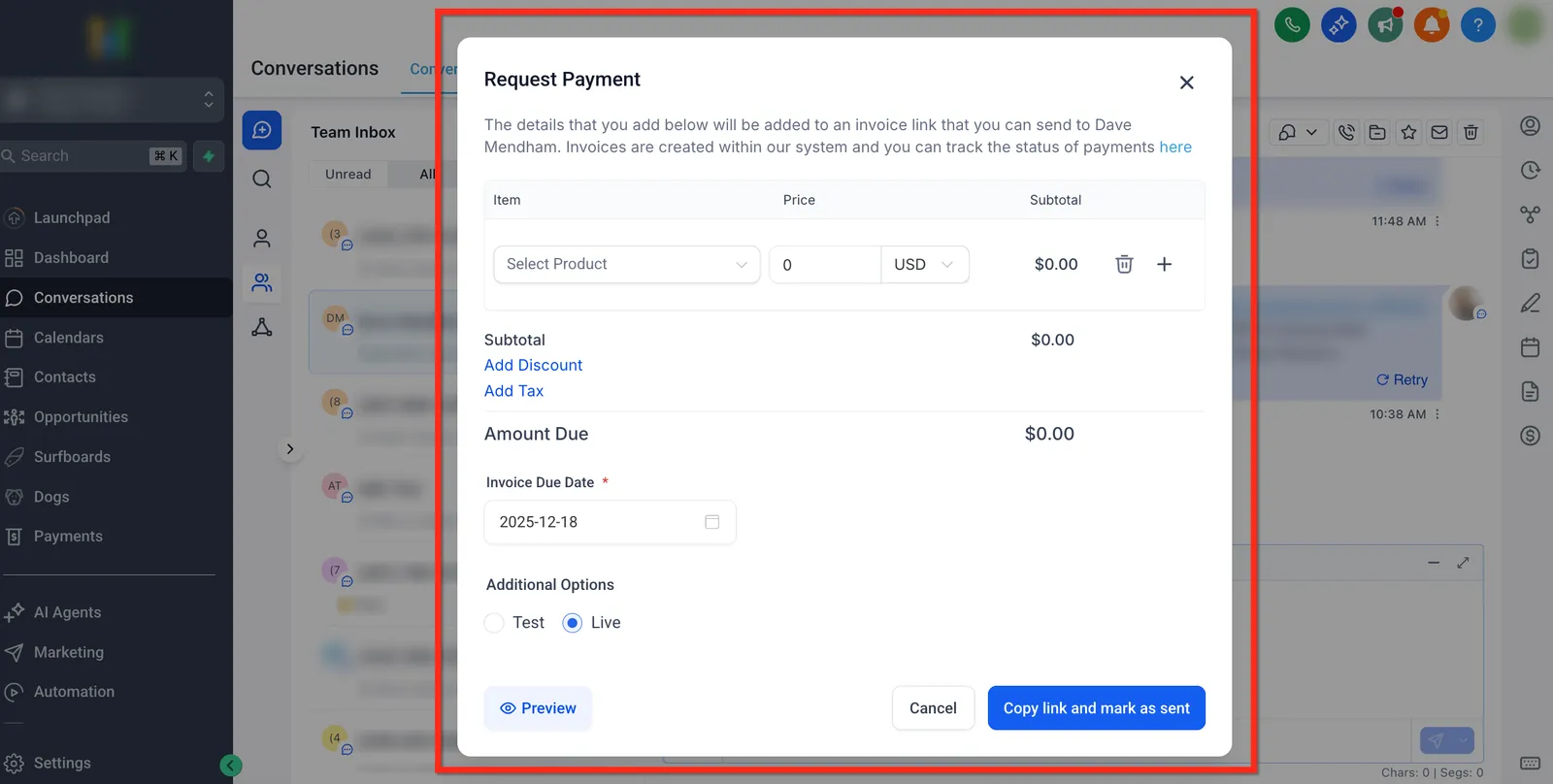Click the new conversation compose icon
The image size is (1553, 784).
click(262, 130)
